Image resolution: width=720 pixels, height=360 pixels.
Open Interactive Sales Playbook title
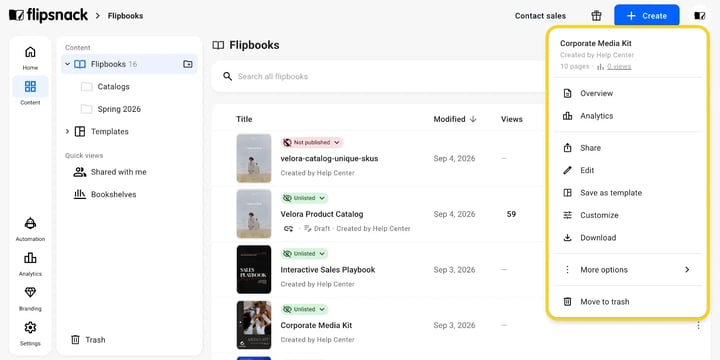click(328, 270)
